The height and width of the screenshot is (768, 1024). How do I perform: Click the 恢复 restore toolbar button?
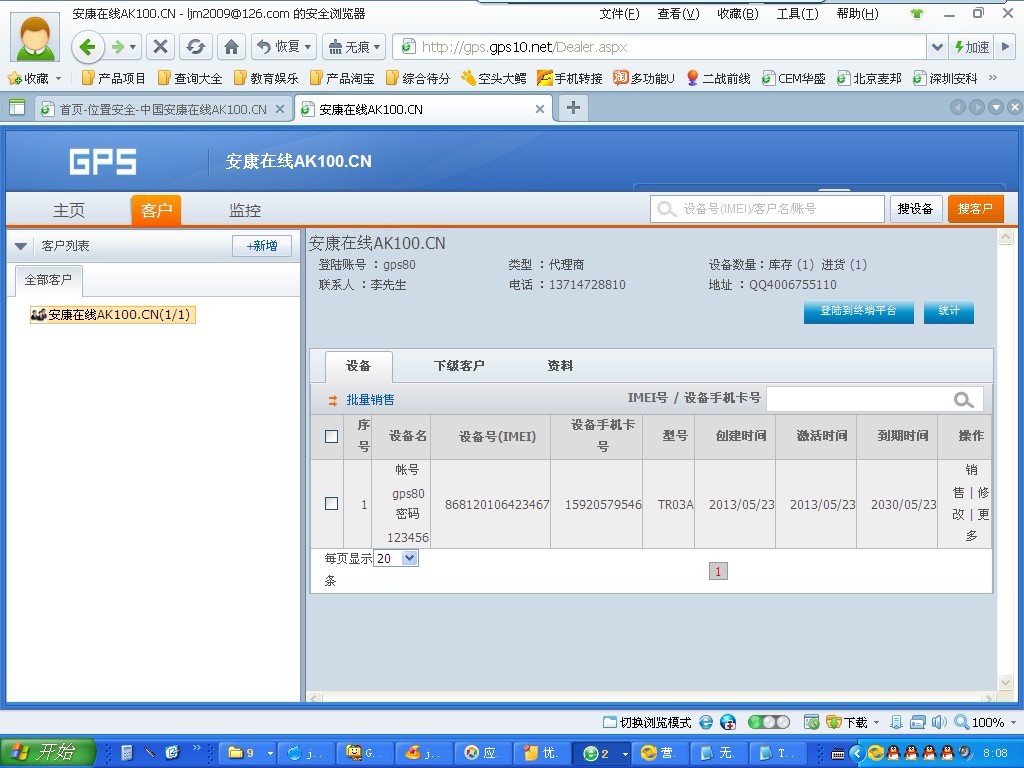(283, 47)
